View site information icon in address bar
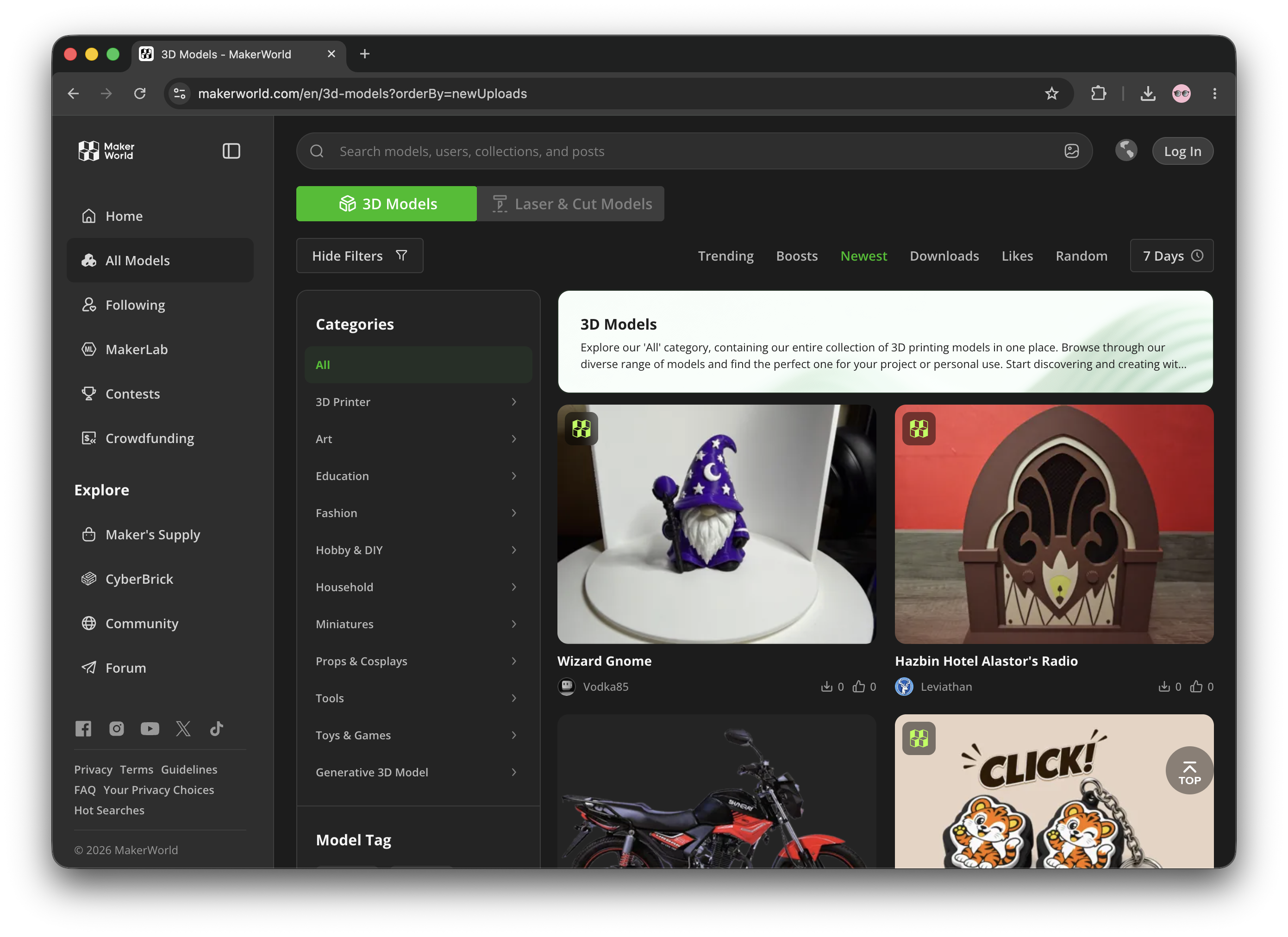The width and height of the screenshot is (1288, 937). click(x=180, y=94)
